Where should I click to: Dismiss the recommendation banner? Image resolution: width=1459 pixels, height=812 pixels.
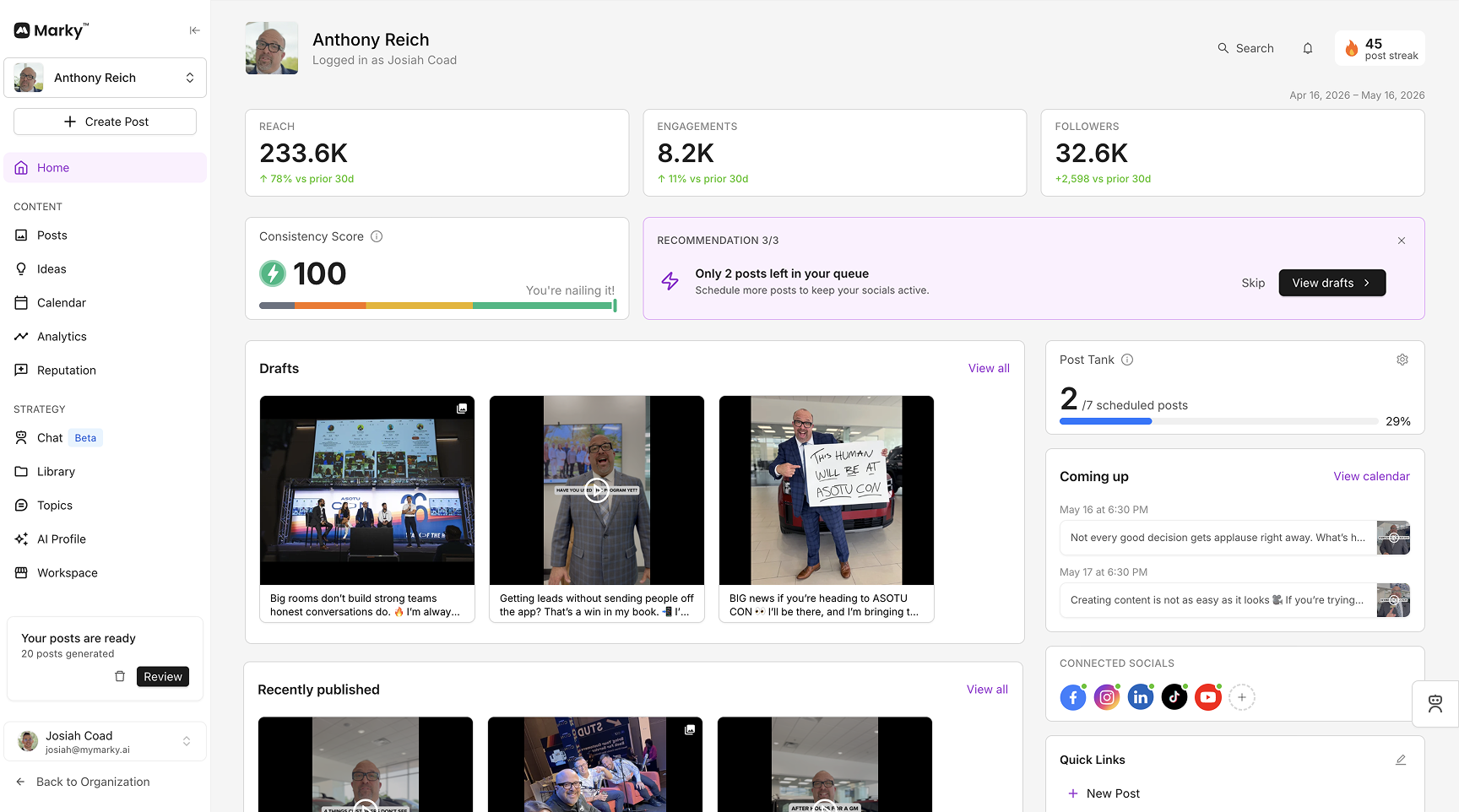[x=1401, y=241]
